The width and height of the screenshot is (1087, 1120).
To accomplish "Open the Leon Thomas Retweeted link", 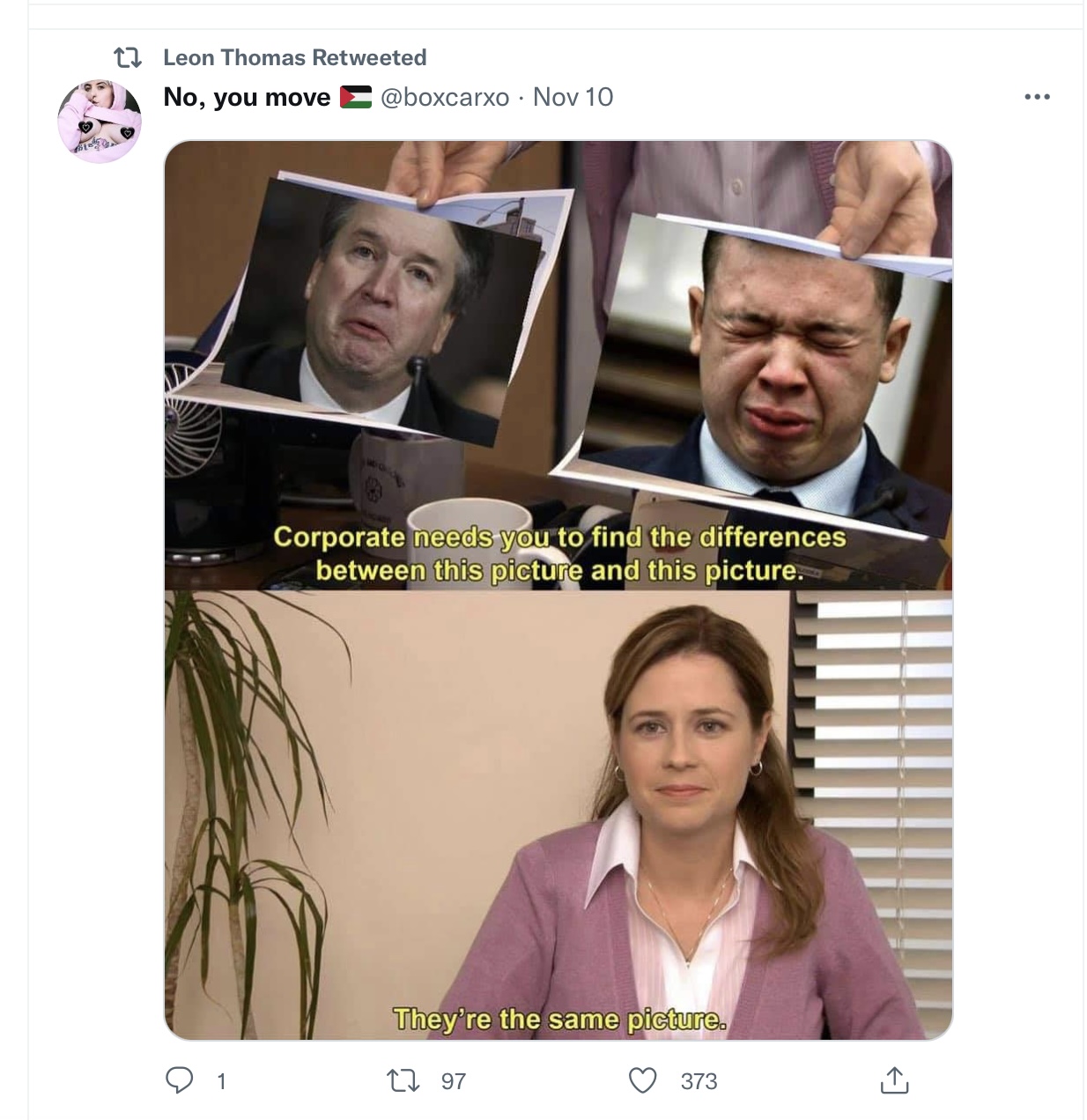I will coord(295,58).
